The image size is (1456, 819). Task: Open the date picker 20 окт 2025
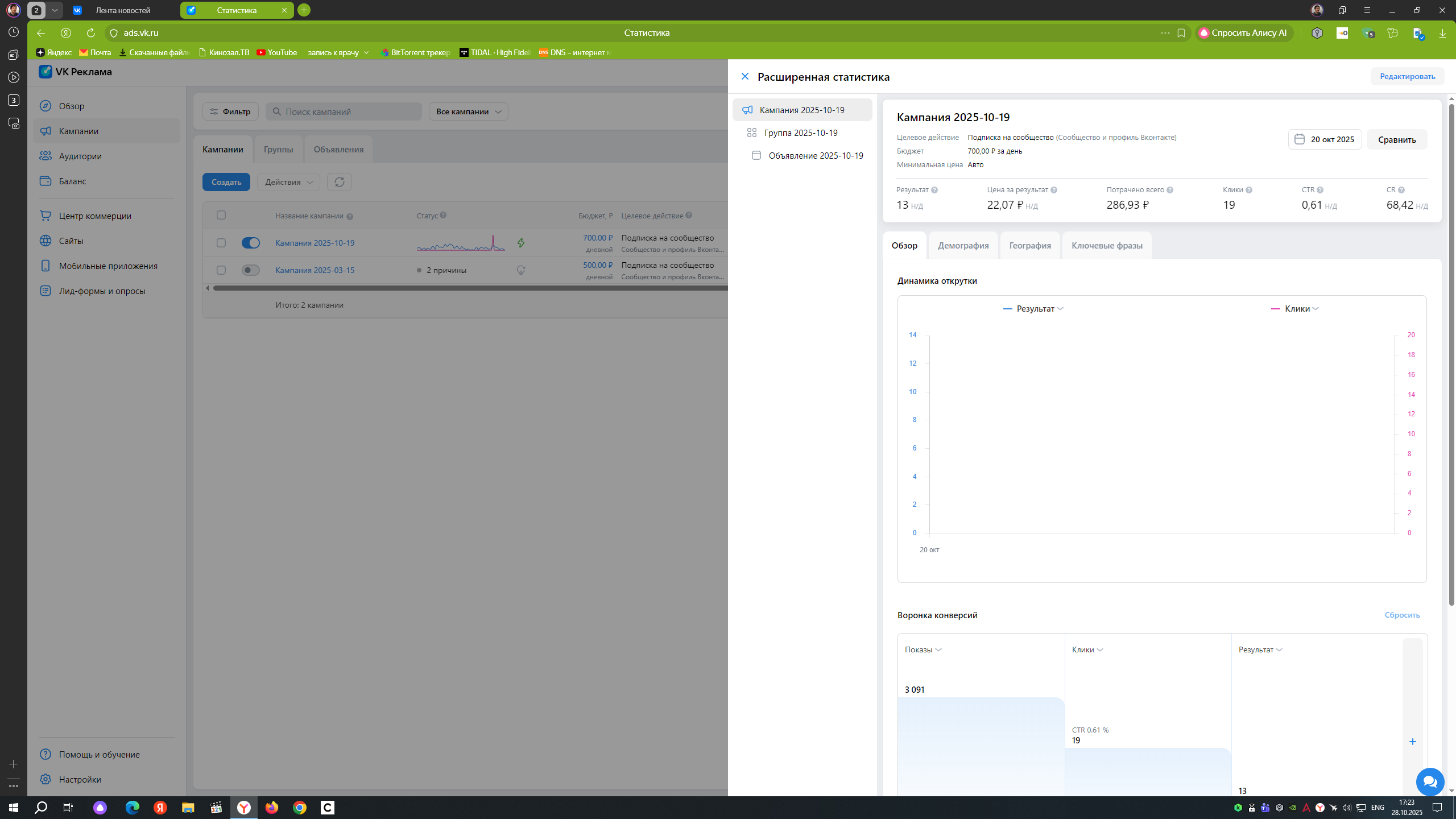coord(1325,139)
